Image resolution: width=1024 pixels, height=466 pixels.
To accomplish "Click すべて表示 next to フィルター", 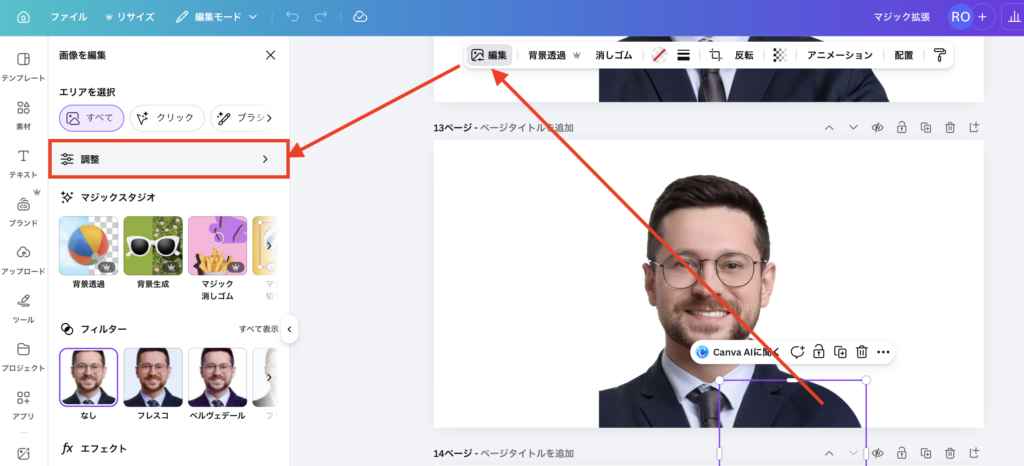I will [258, 328].
